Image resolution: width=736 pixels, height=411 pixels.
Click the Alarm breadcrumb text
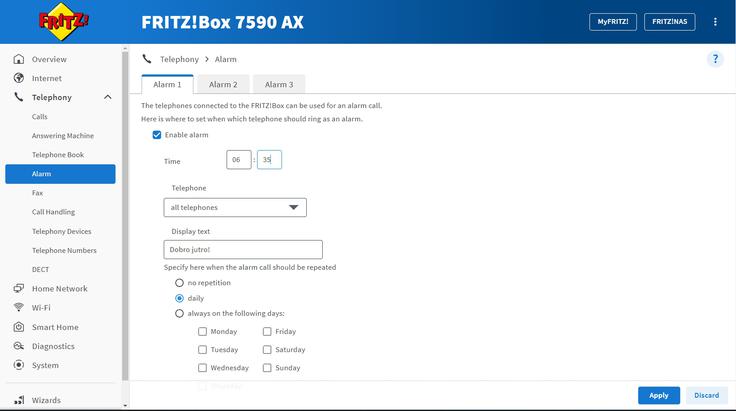tap(226, 59)
